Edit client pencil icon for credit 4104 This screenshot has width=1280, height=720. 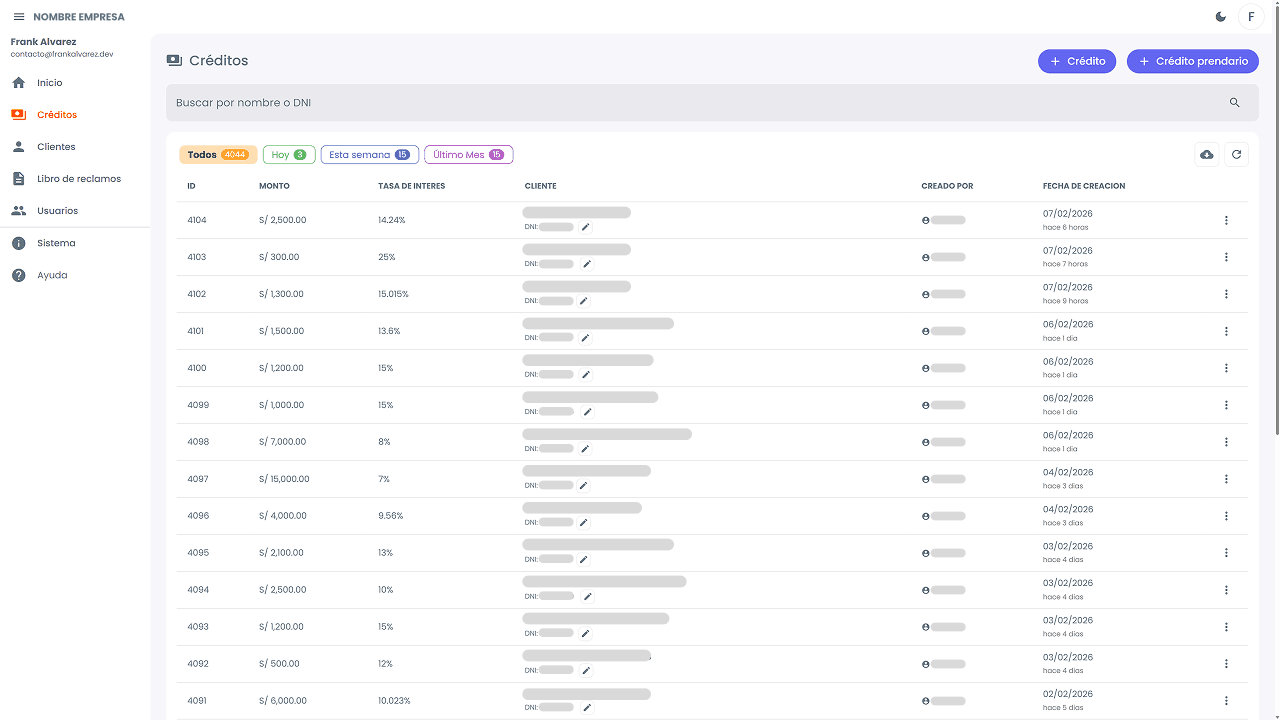586,227
